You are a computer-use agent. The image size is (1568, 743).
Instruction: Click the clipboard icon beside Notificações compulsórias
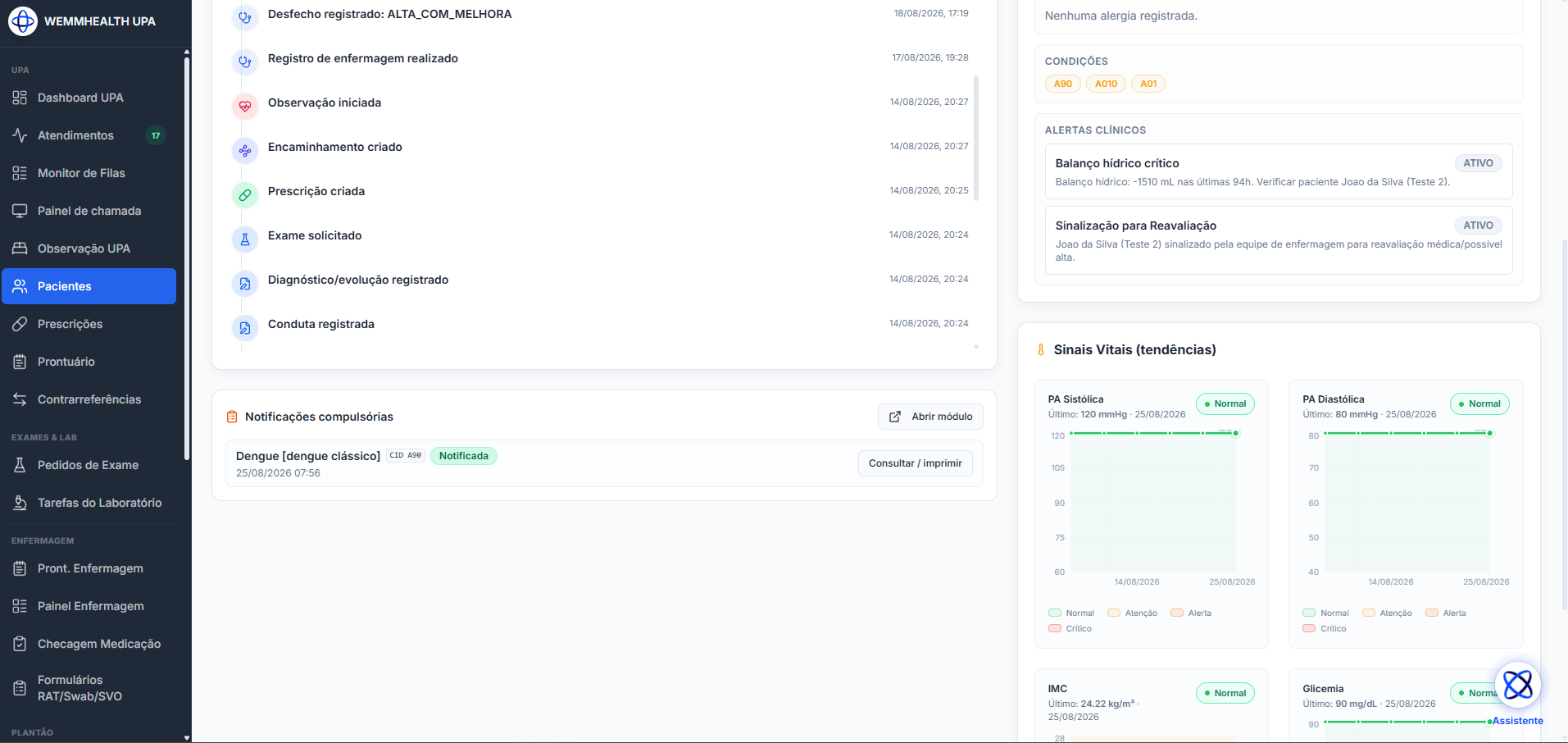point(232,417)
